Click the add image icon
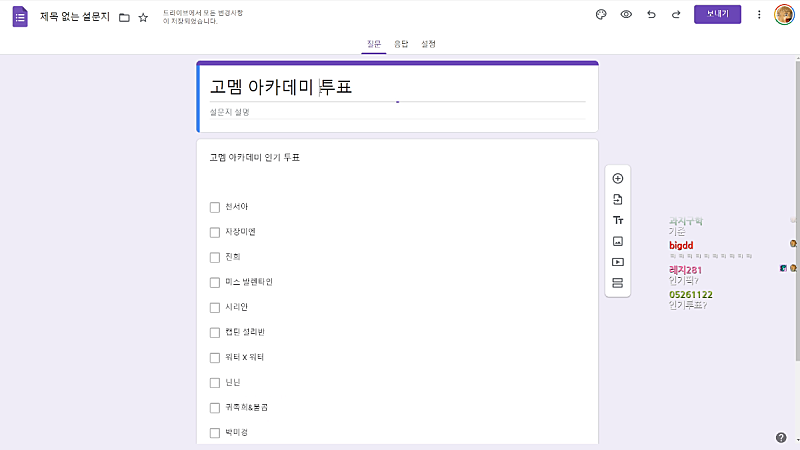Image resolution: width=800 pixels, height=450 pixels. [617, 241]
